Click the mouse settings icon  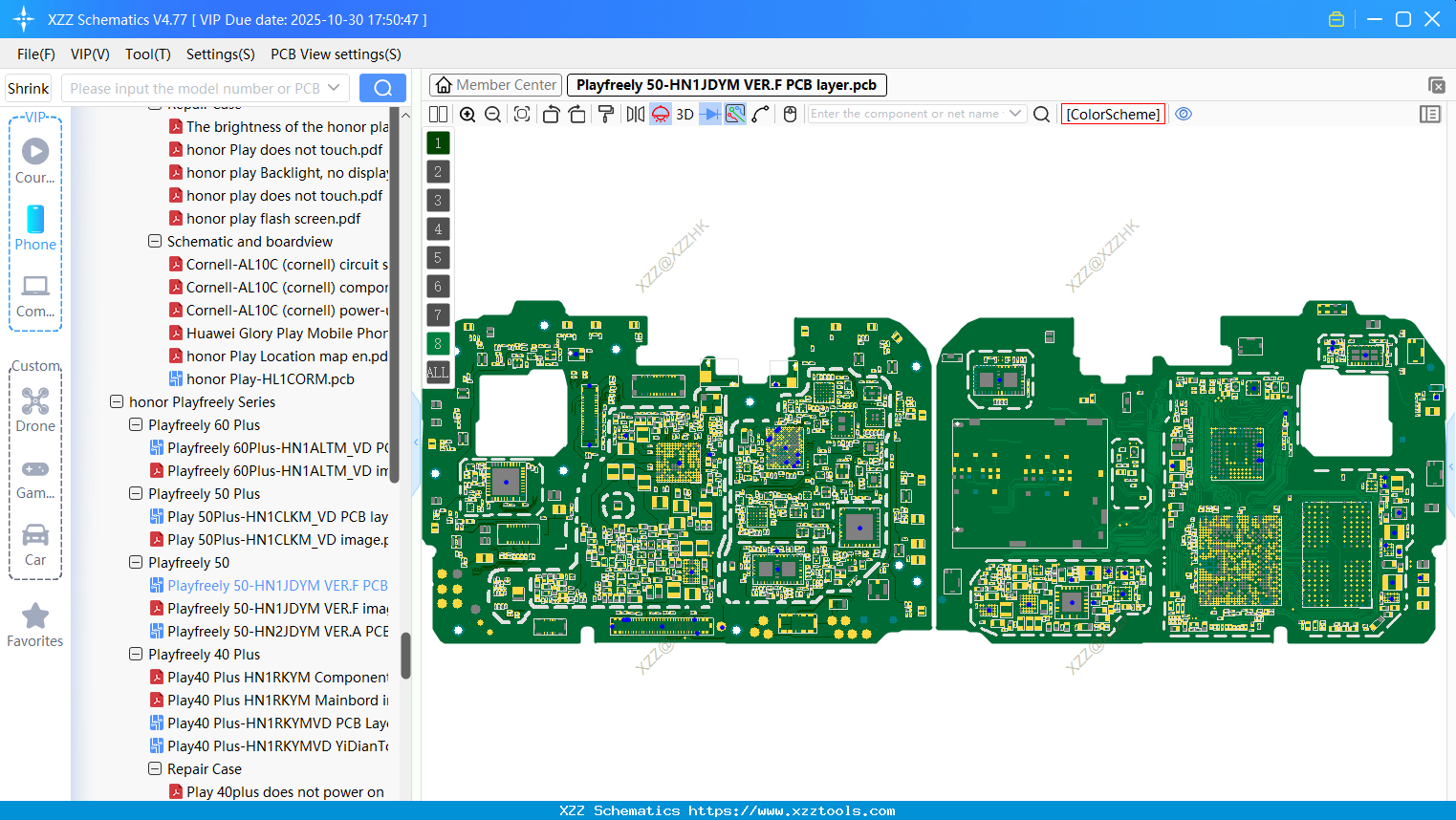tap(790, 114)
